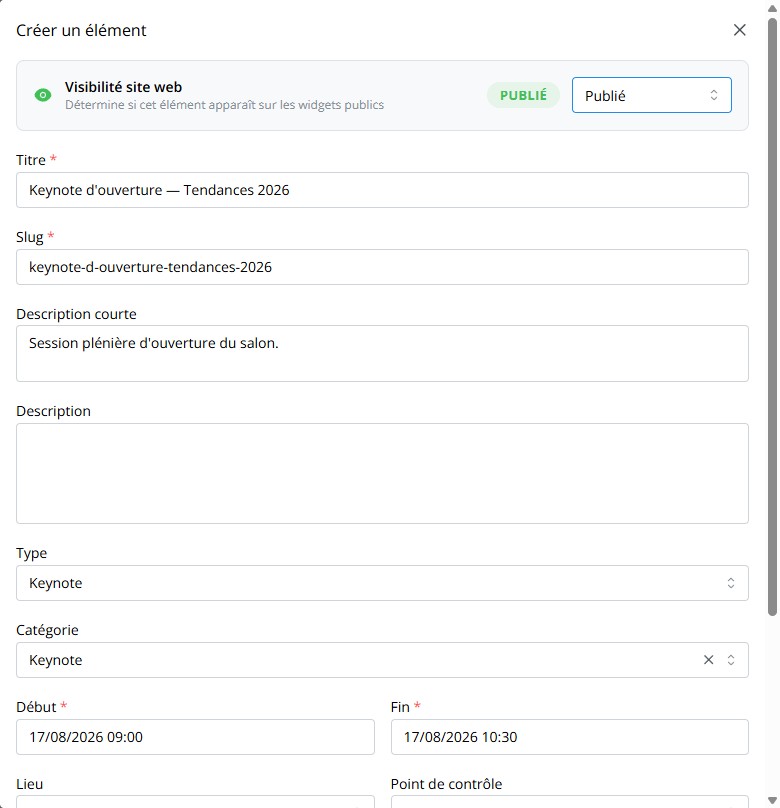Viewport: 780px width, 808px height.
Task: Click the scrollbar down arrow
Action: coord(772,800)
